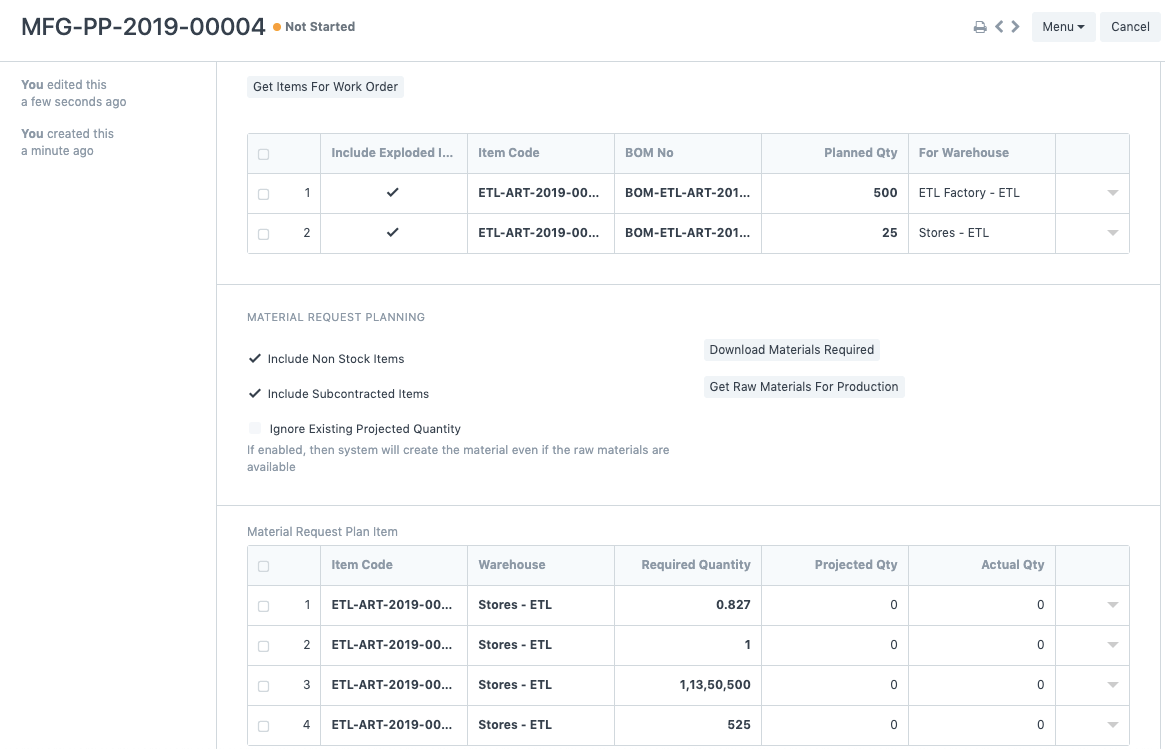
Task: Edit Planned Qty cell showing 500
Action: pyautogui.click(x=834, y=193)
